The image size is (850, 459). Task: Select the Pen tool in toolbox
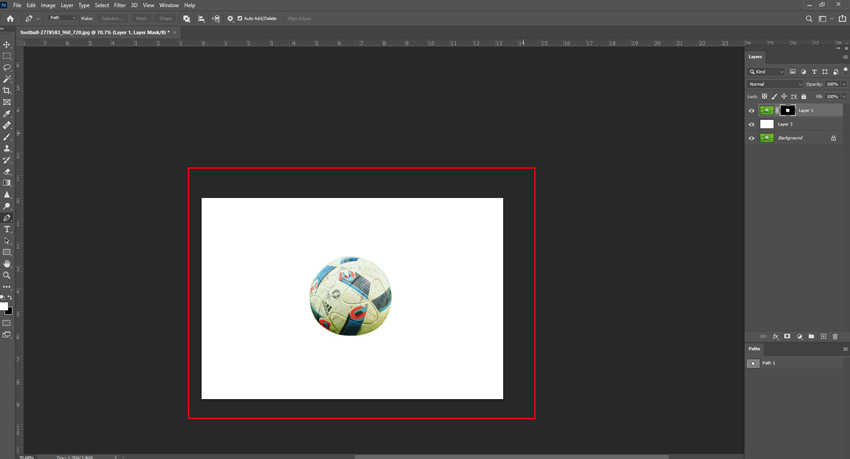[7, 218]
